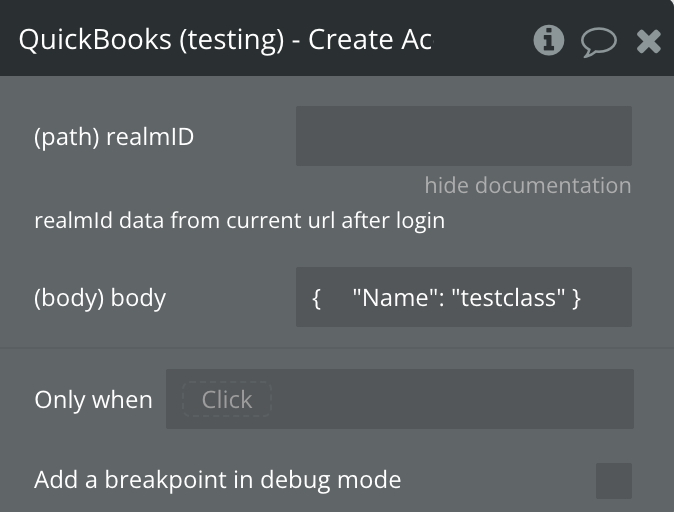Screen dimensions: 674x512
Task: Close the Create Ac action panel
Action: [649, 41]
